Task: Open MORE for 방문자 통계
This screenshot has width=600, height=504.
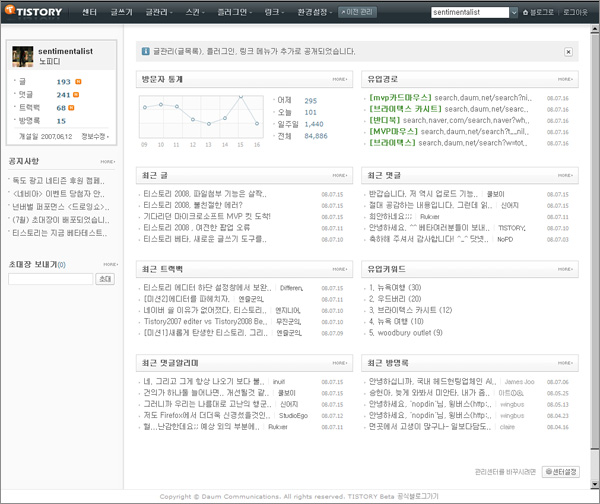Action: 340,79
